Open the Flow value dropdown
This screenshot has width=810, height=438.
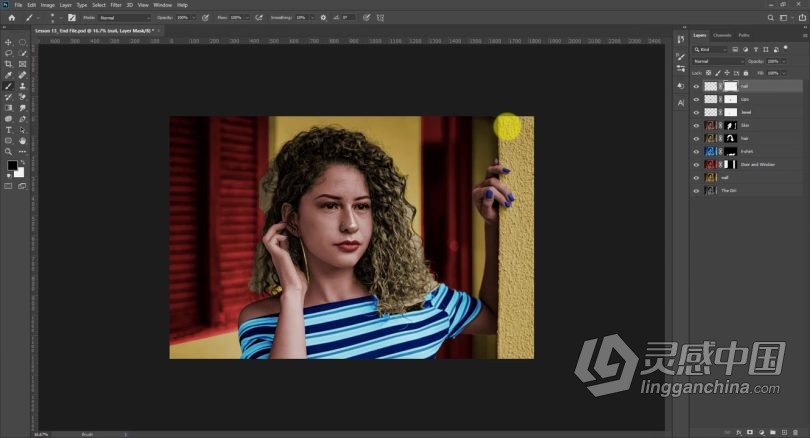(247, 18)
